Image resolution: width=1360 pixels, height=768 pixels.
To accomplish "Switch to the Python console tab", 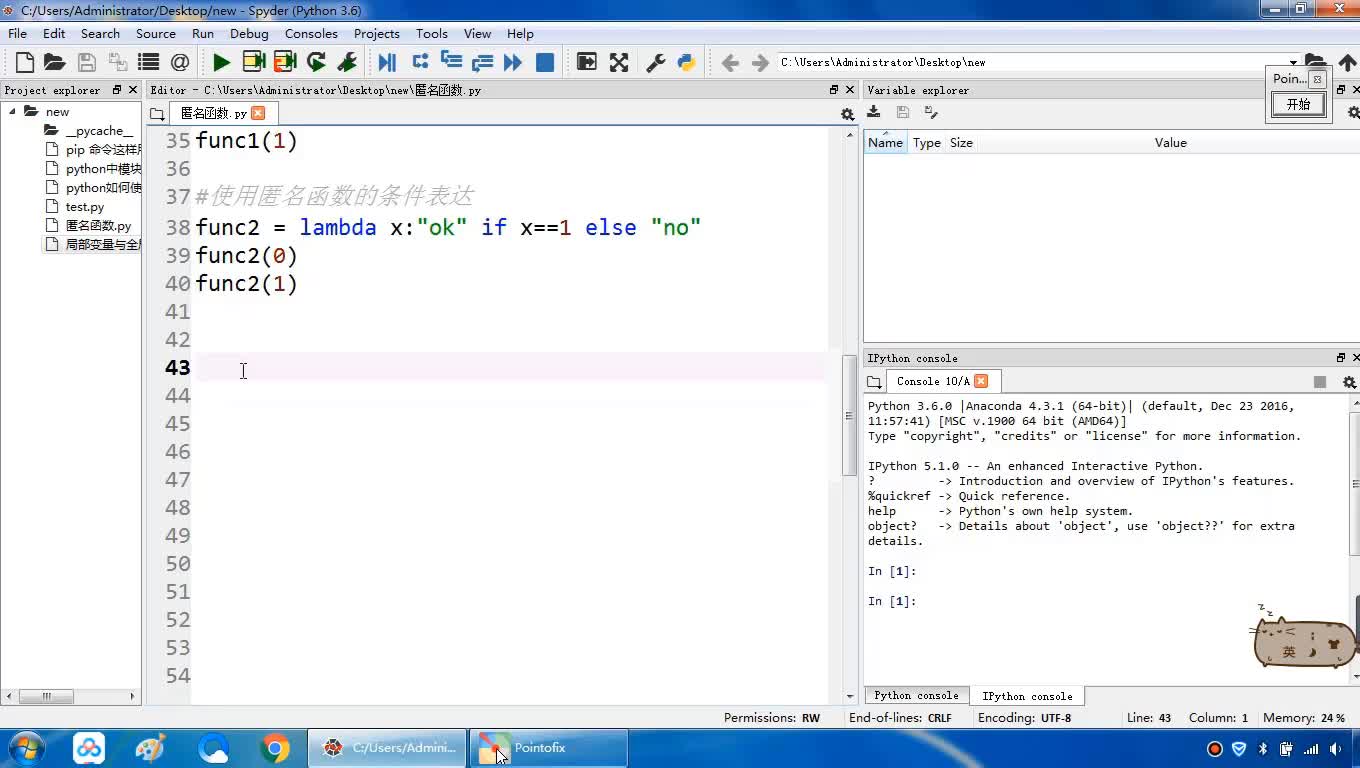I will pyautogui.click(x=916, y=696).
